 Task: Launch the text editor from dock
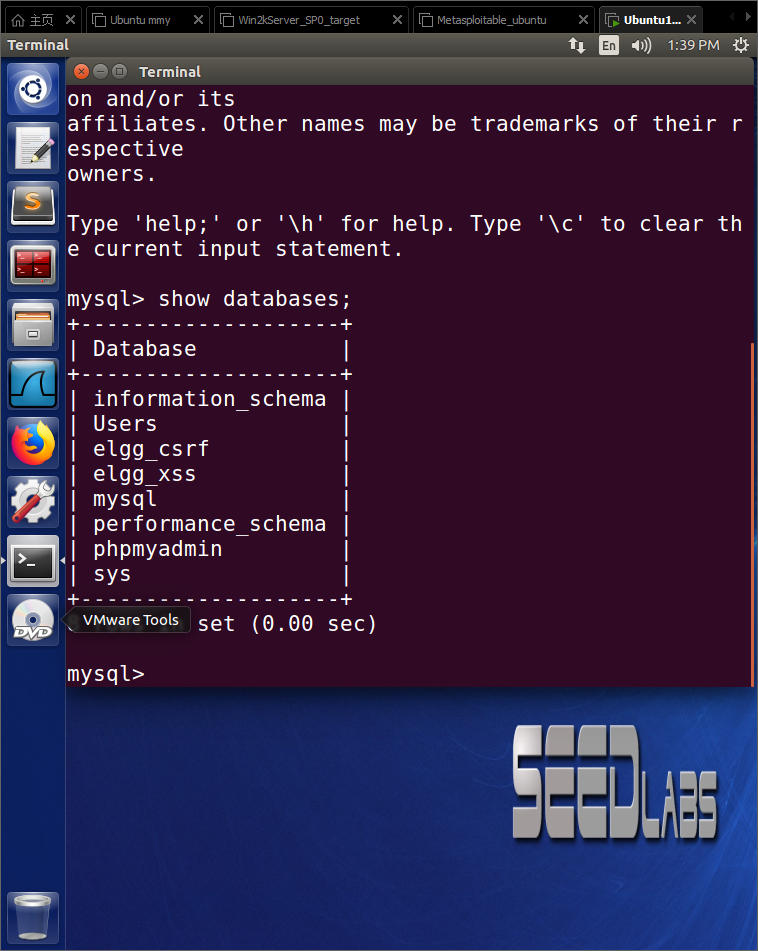(33, 149)
